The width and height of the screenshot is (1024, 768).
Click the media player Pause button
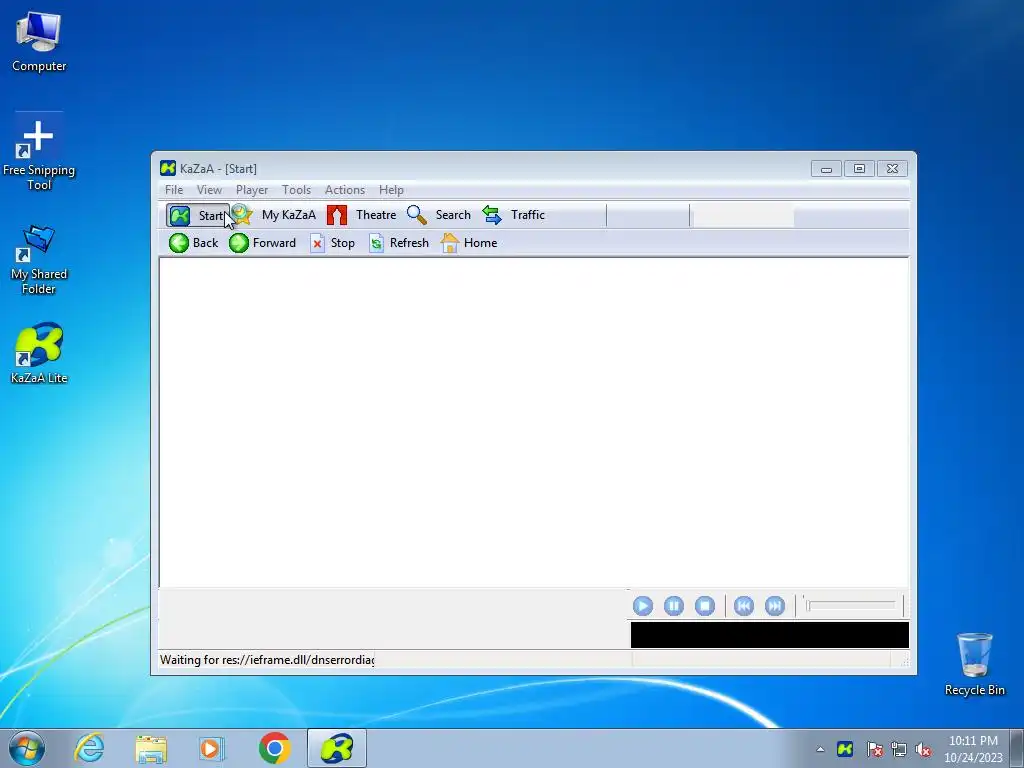(x=674, y=606)
